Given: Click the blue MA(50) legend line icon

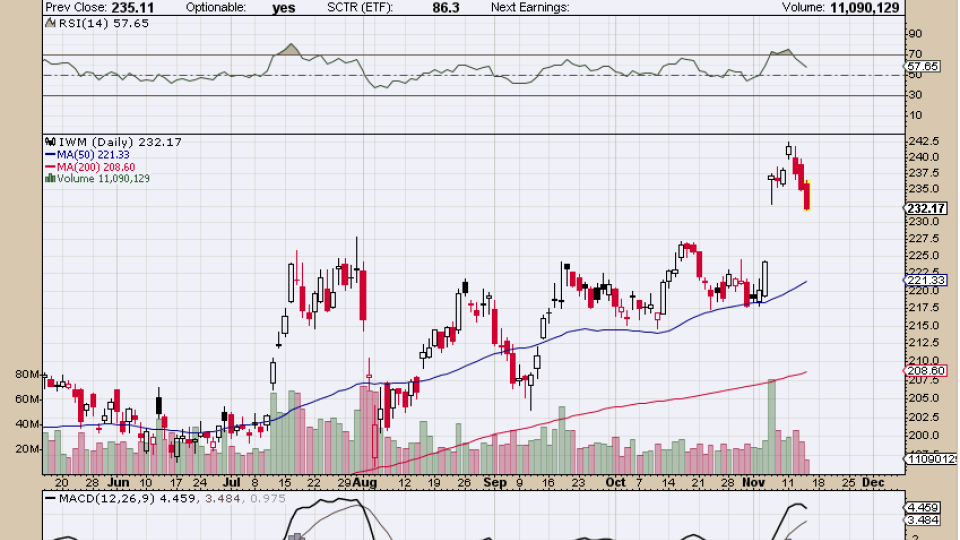Looking at the screenshot, I should [x=51, y=155].
